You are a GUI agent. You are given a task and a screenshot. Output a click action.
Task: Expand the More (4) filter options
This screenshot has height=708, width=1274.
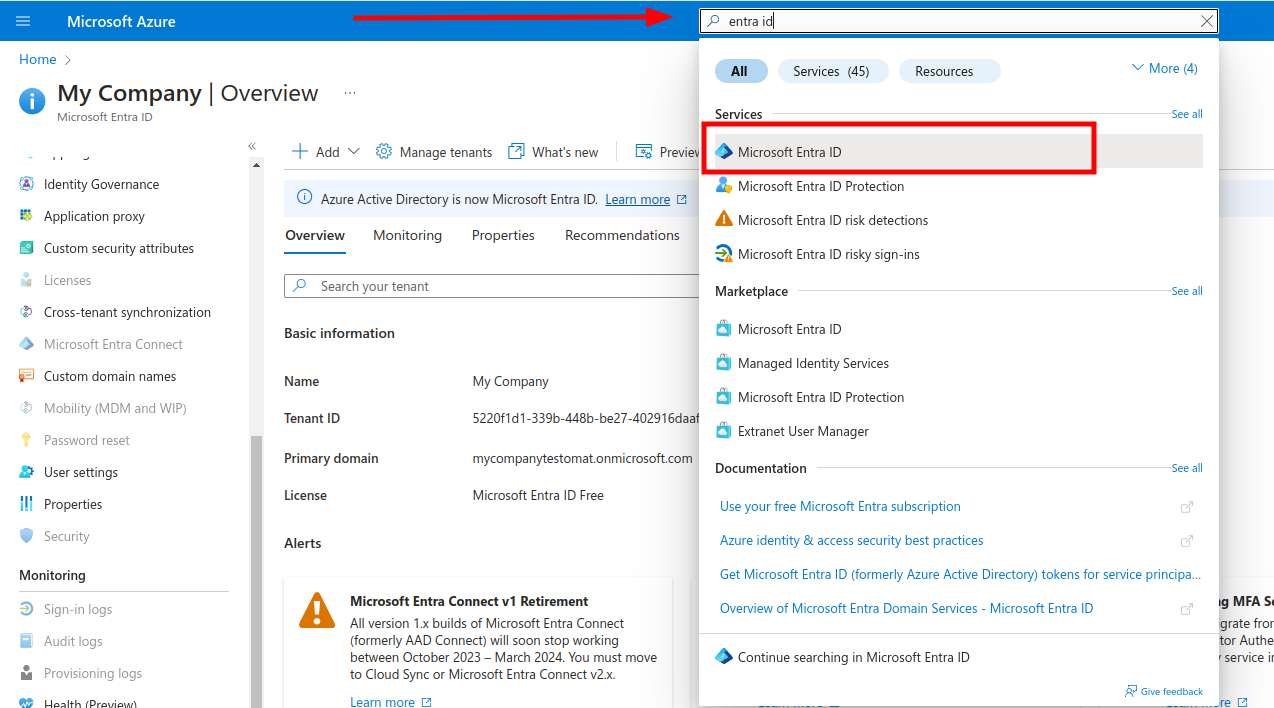point(1164,69)
